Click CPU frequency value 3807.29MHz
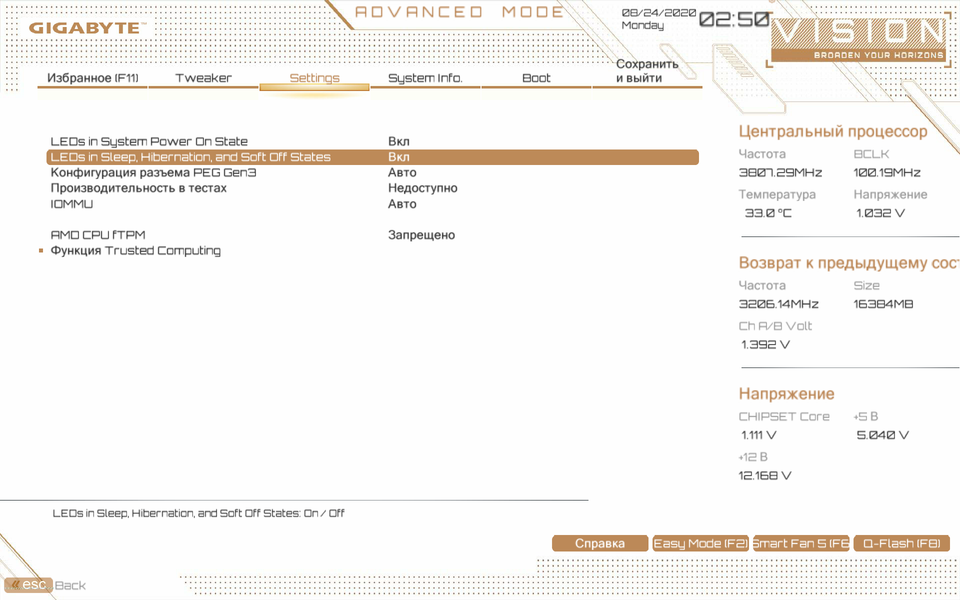This screenshot has height=600, width=960. (x=780, y=173)
